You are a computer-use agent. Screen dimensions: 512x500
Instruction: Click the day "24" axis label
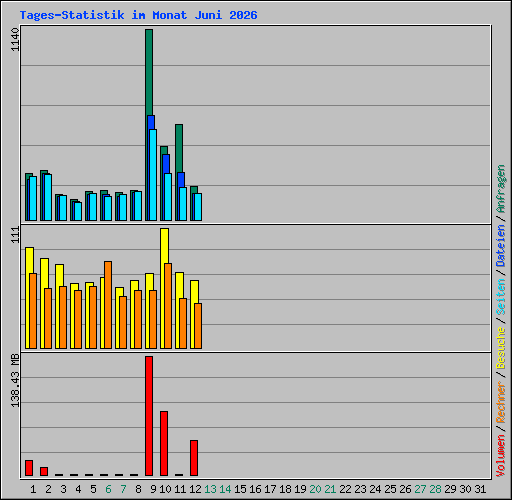pyautogui.click(x=375, y=489)
